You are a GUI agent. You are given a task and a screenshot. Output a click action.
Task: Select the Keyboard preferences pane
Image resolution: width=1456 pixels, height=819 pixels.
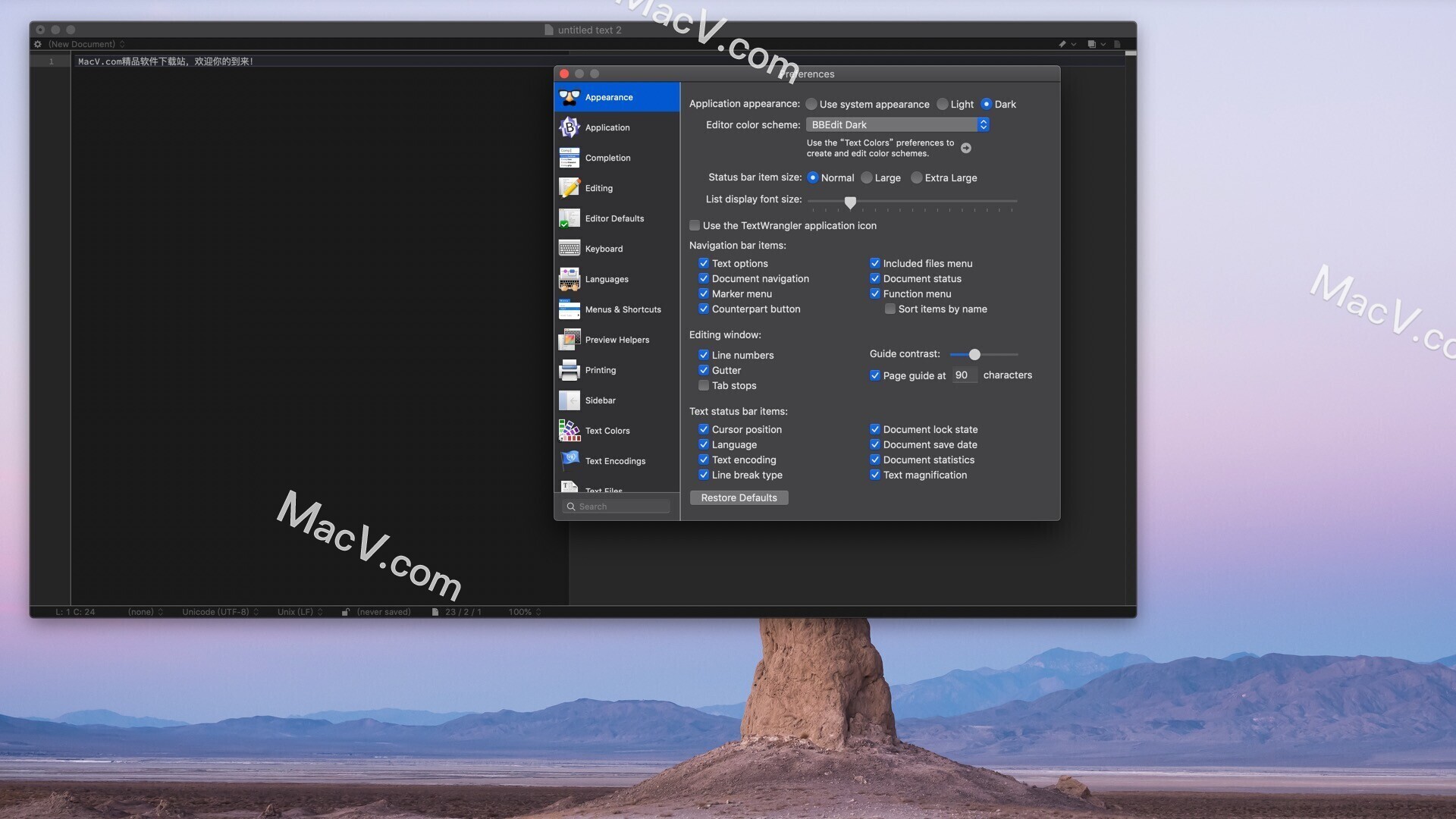(x=602, y=249)
